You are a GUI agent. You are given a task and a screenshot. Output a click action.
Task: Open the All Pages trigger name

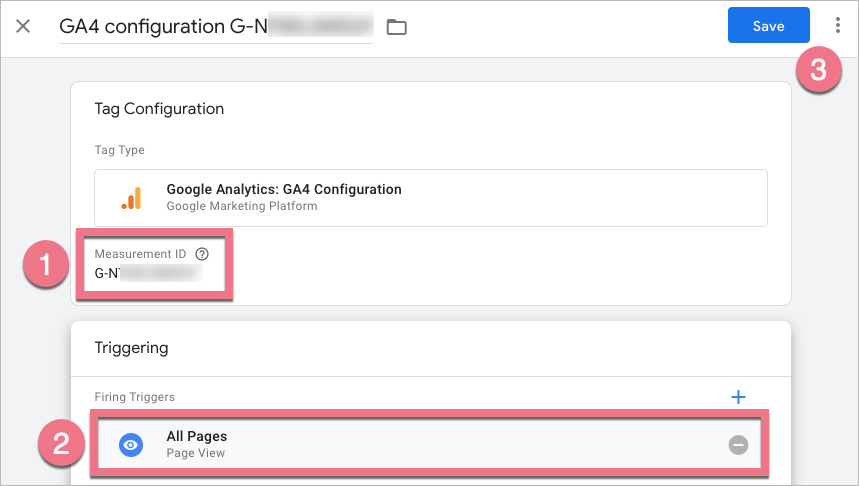197,437
